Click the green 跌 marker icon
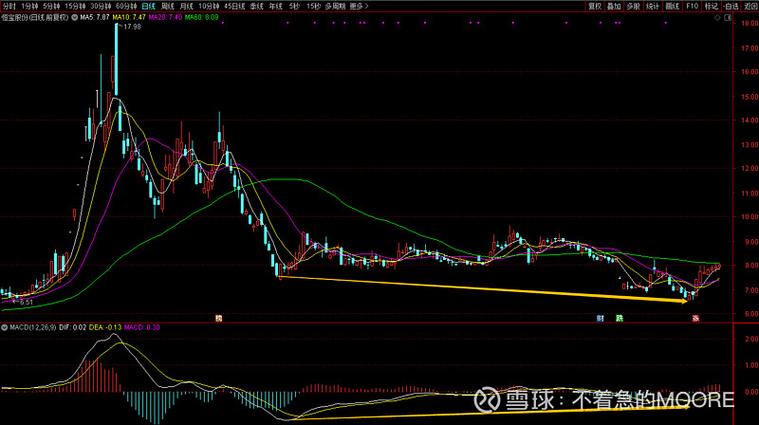The image size is (759, 425). 619,318
